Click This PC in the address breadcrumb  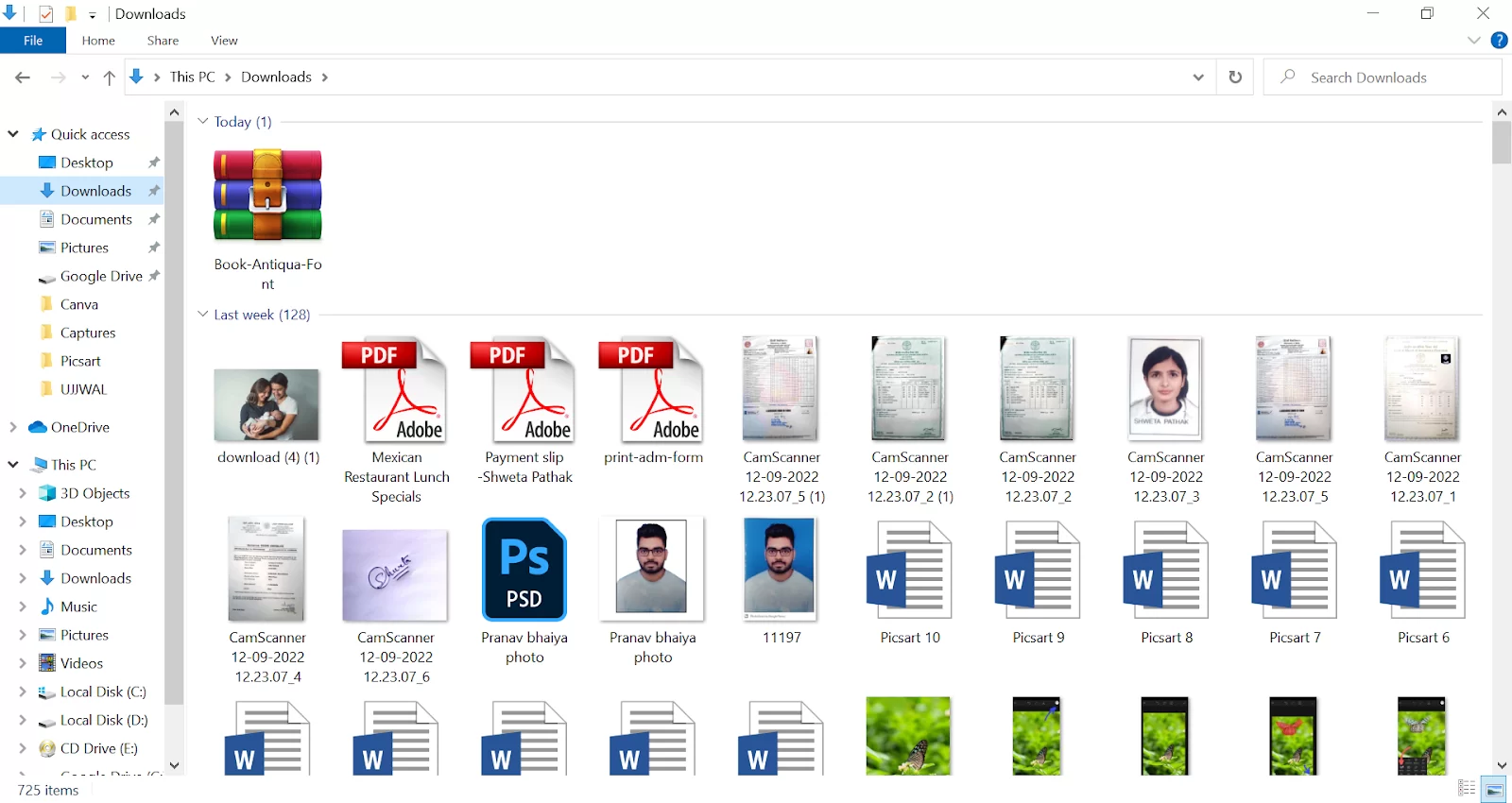193,77
